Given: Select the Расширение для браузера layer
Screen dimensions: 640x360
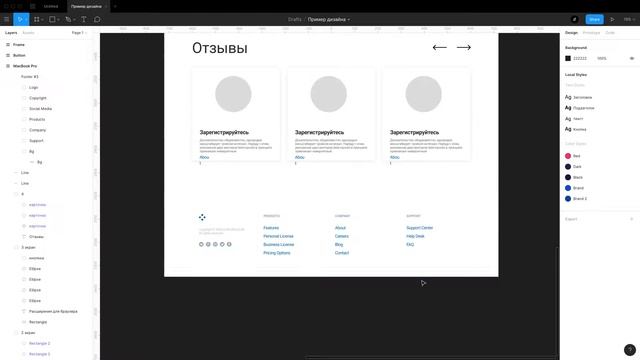Looking at the screenshot, I should point(53,311).
